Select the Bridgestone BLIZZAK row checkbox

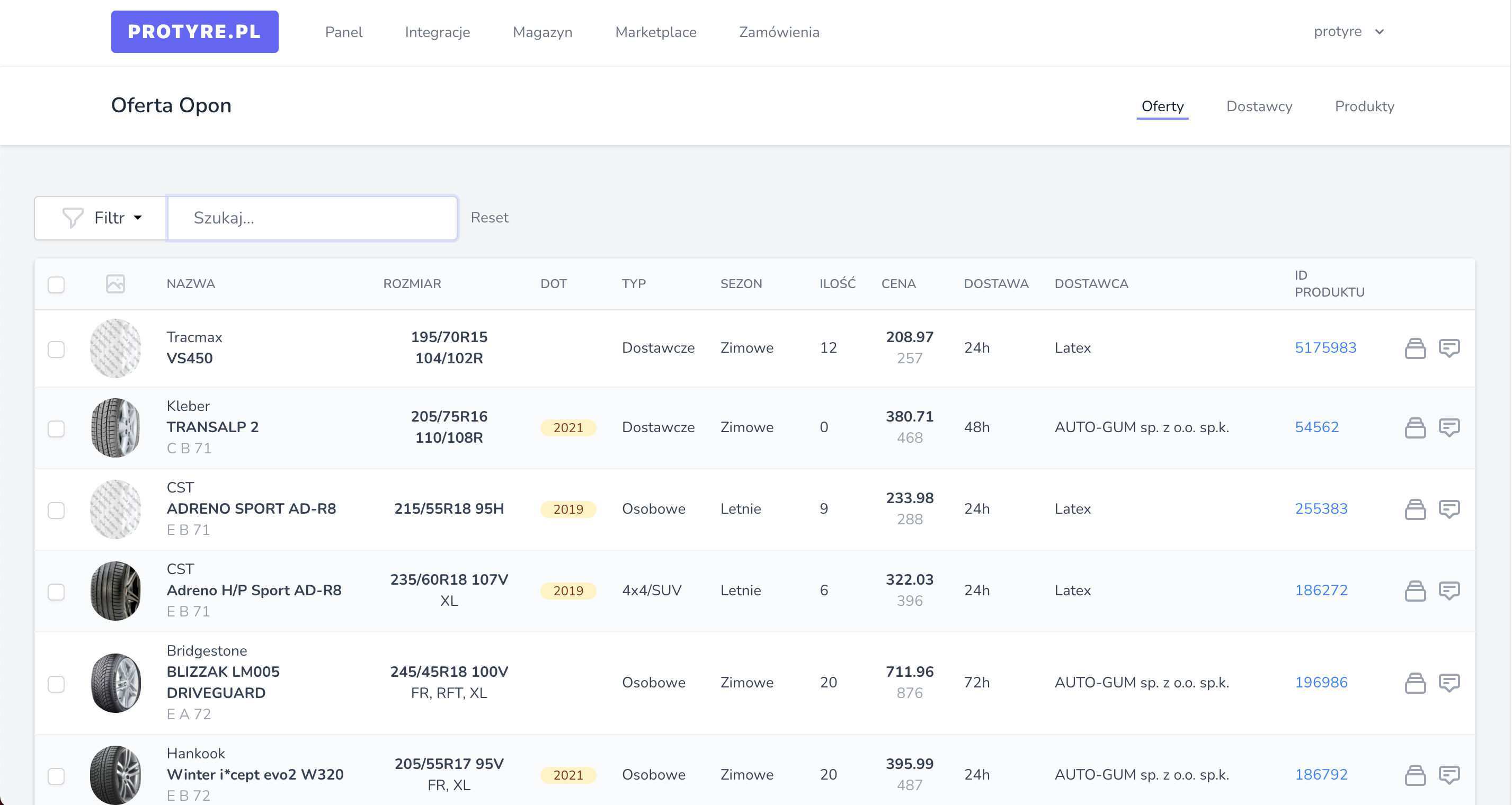pyautogui.click(x=56, y=684)
